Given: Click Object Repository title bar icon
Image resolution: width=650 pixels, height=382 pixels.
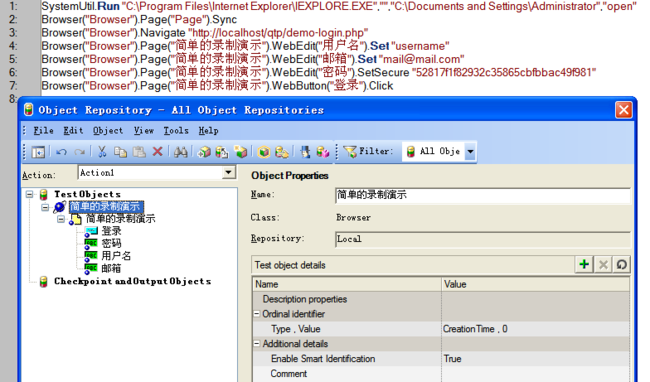Looking at the screenshot, I should [29, 110].
